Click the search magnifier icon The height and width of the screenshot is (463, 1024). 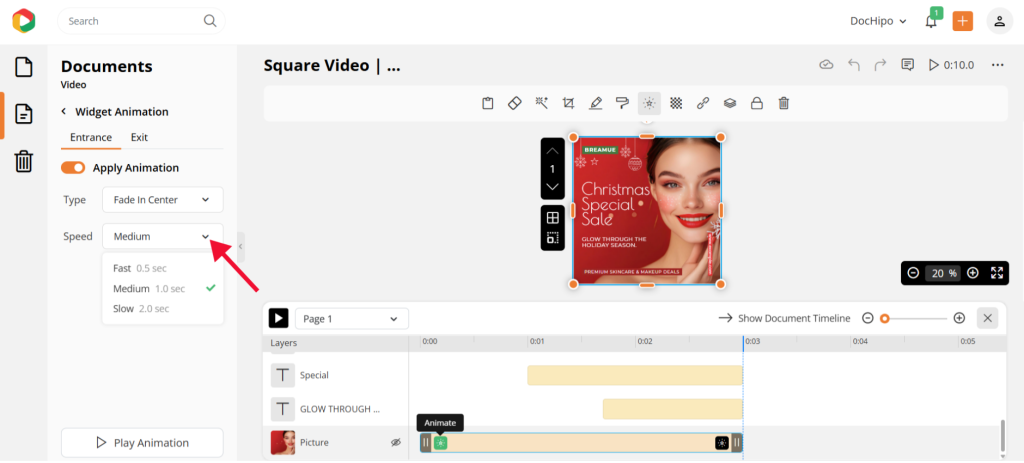[x=210, y=21]
